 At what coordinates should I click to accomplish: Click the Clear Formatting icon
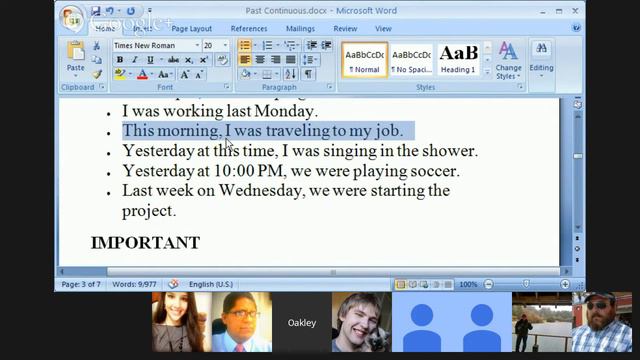click(222, 60)
